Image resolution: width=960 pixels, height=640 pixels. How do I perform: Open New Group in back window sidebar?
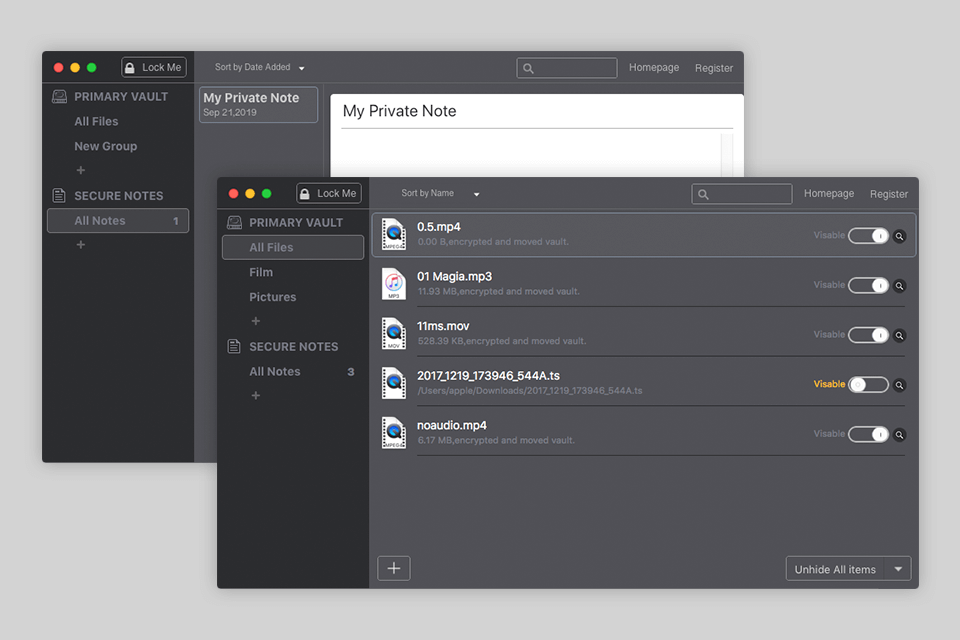pos(105,146)
